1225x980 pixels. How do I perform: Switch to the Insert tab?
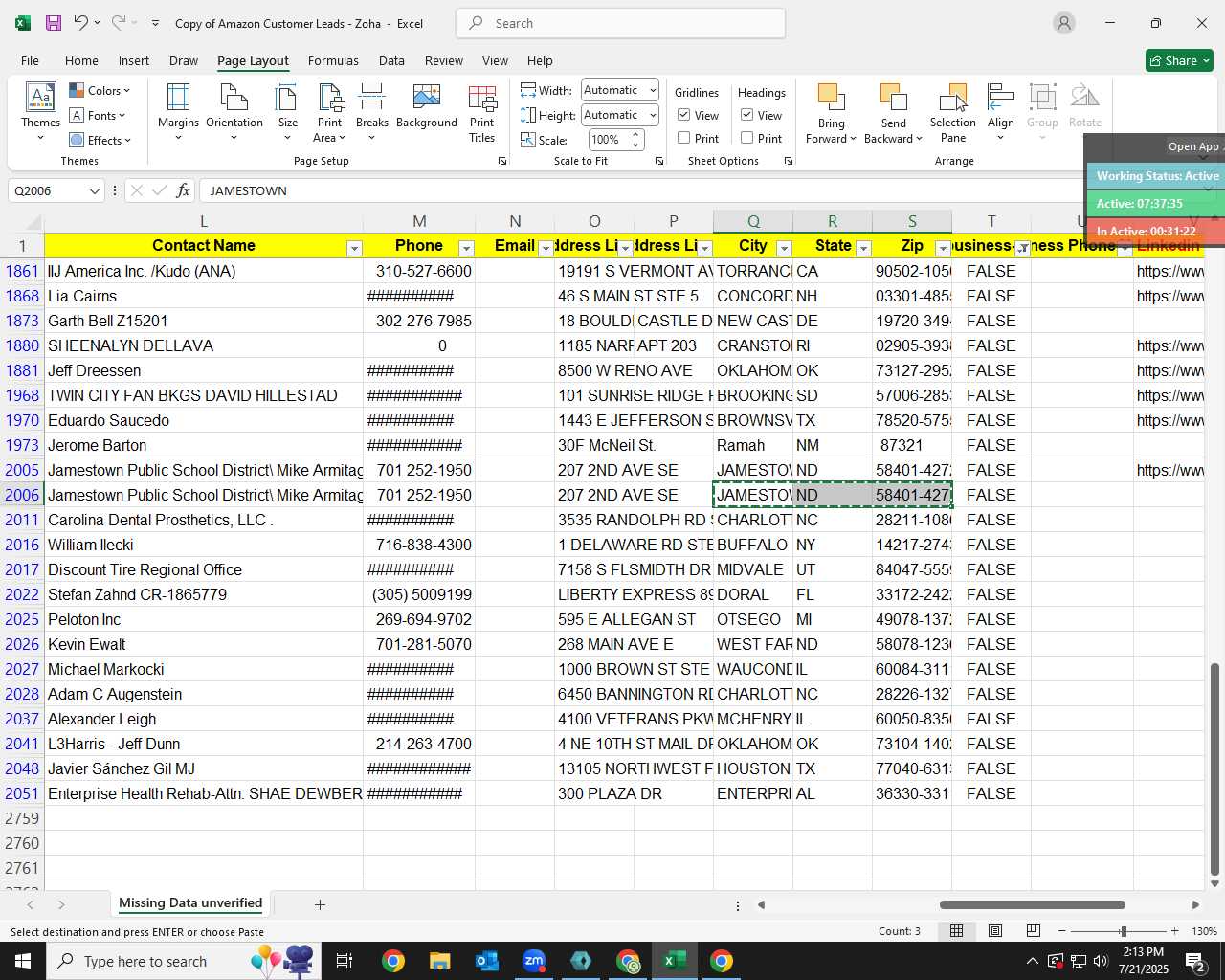[134, 60]
